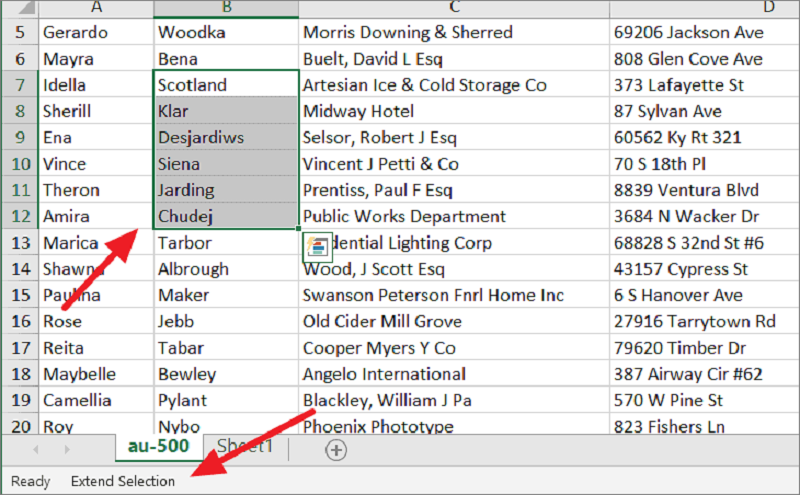Screen dimensions: 800x495
Task: Click the row 7 header
Action: pyautogui.click(x=20, y=85)
